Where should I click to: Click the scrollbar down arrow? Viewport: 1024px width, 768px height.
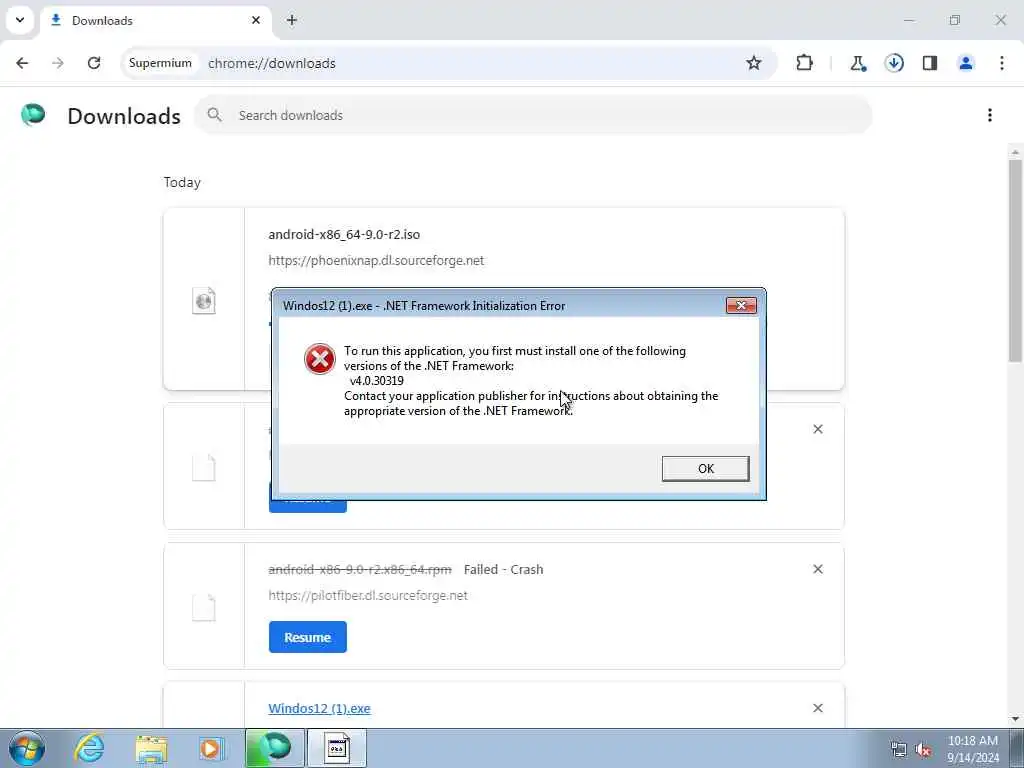[x=1015, y=718]
